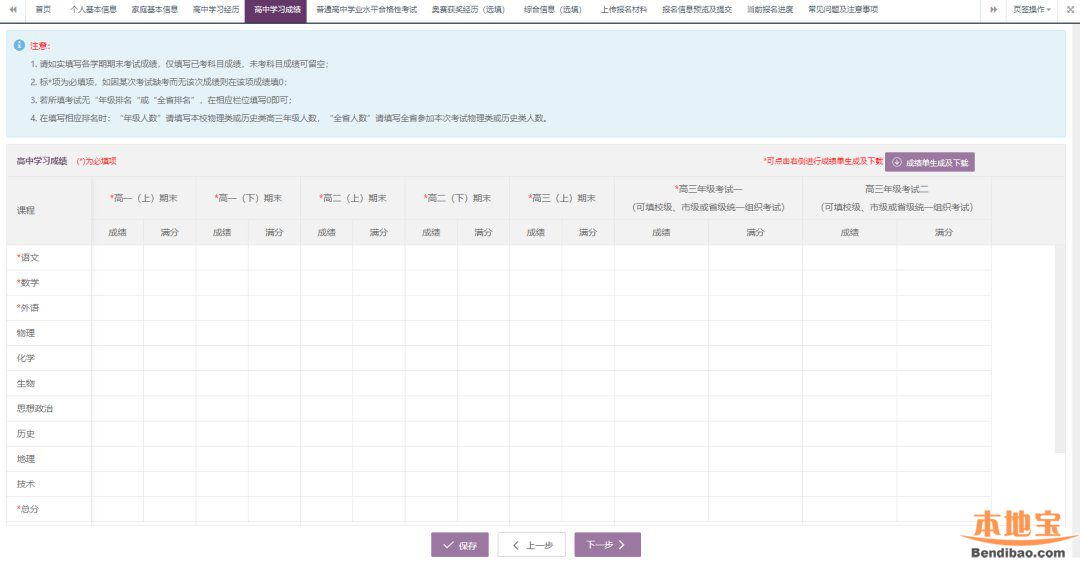The width and height of the screenshot is (1080, 564).
Task: Click 数学 full-mark field for 高一（上）期末
Action: [x=170, y=283]
